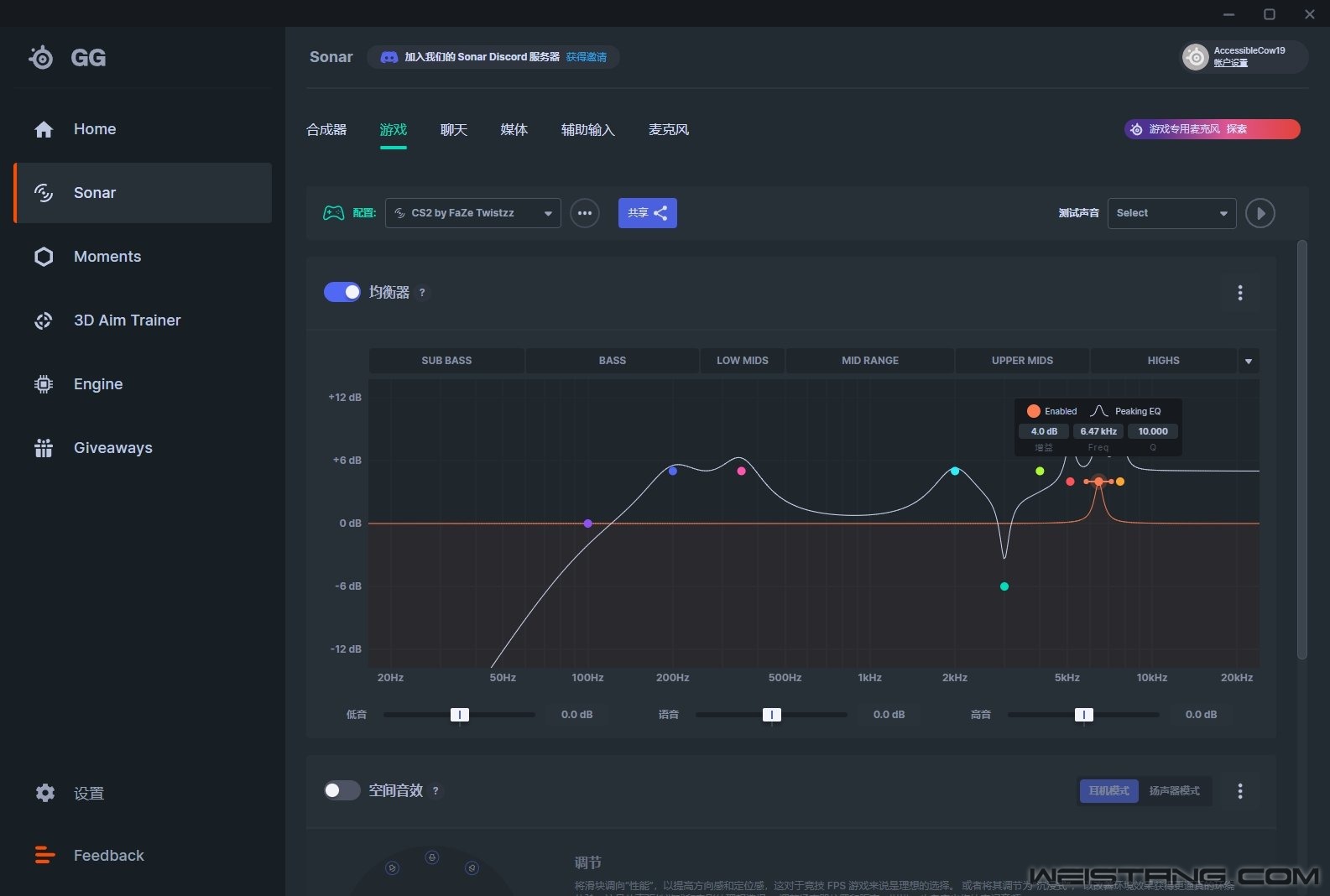The height and width of the screenshot is (896, 1330).
Task: Switch to 辅助输入 tab
Action: coord(588,130)
